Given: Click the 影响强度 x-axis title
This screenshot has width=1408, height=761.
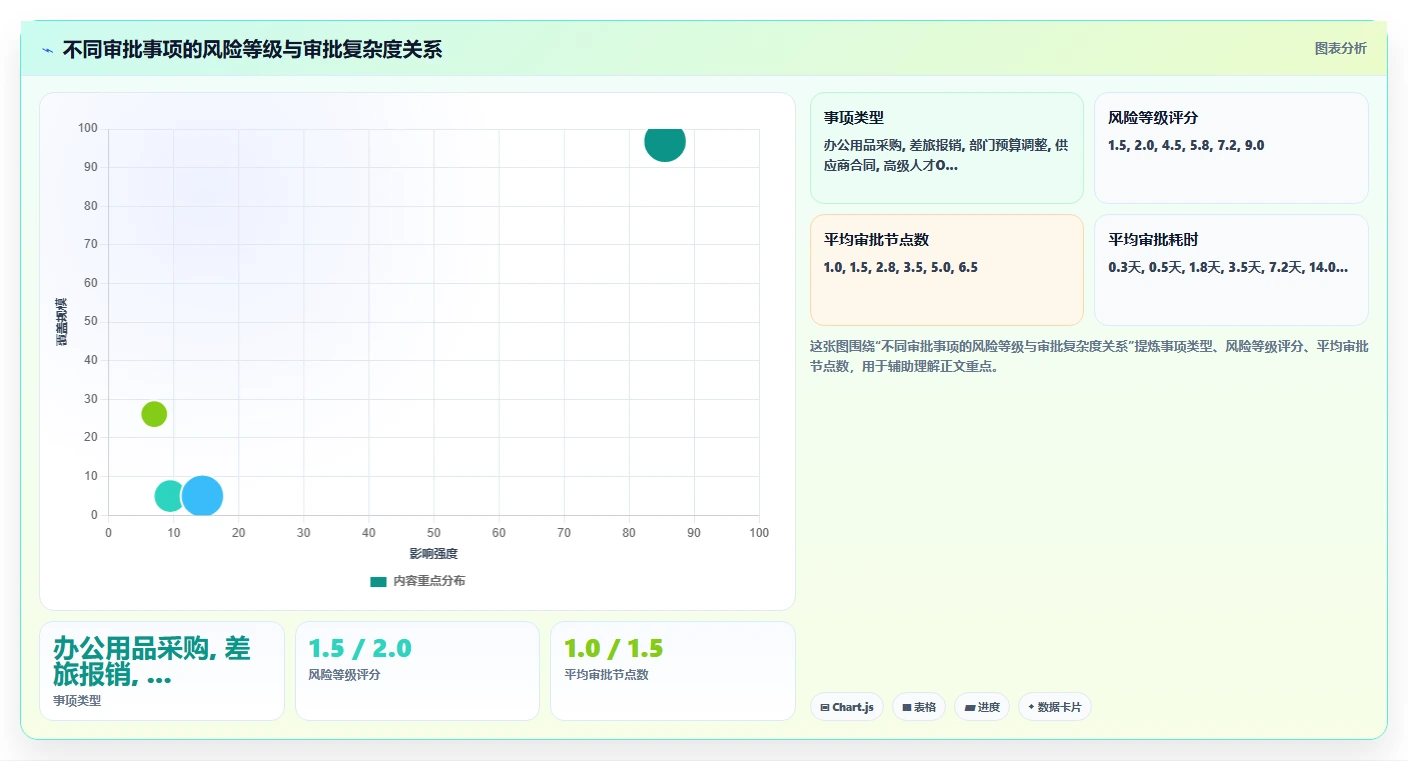Looking at the screenshot, I should click(433, 553).
